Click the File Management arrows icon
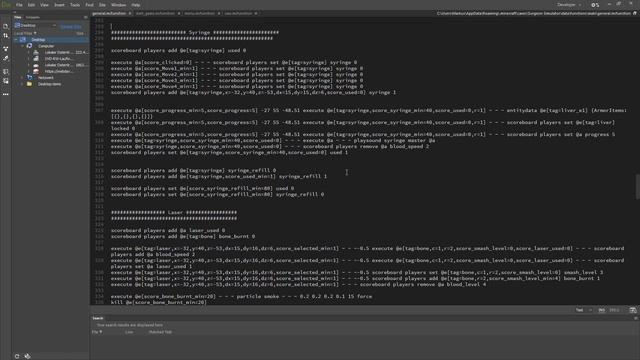Viewport: 640px width, 360px height. [6, 36]
